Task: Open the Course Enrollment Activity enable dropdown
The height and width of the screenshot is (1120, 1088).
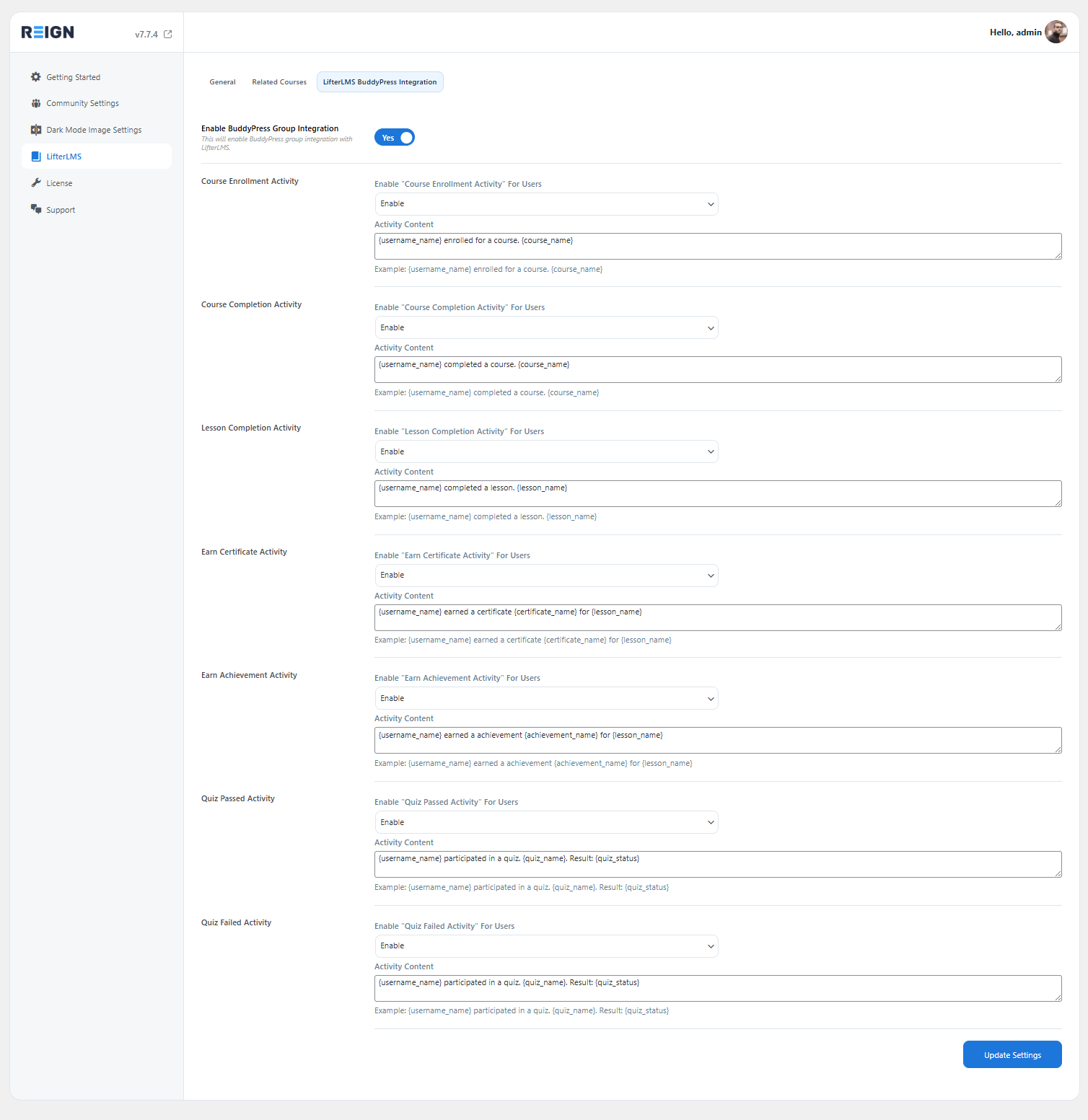Action: (x=546, y=204)
